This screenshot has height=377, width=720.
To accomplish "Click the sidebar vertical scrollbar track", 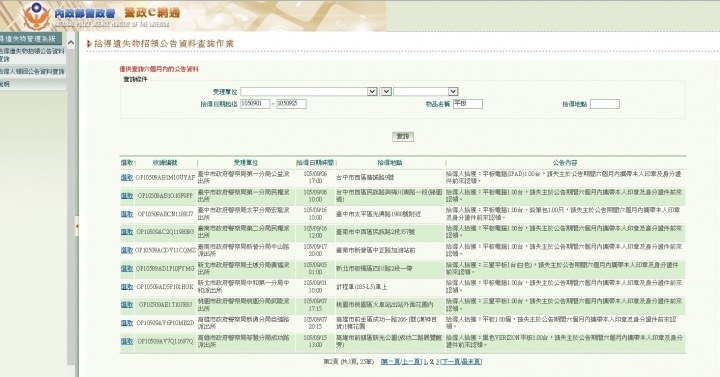I will [71, 207].
